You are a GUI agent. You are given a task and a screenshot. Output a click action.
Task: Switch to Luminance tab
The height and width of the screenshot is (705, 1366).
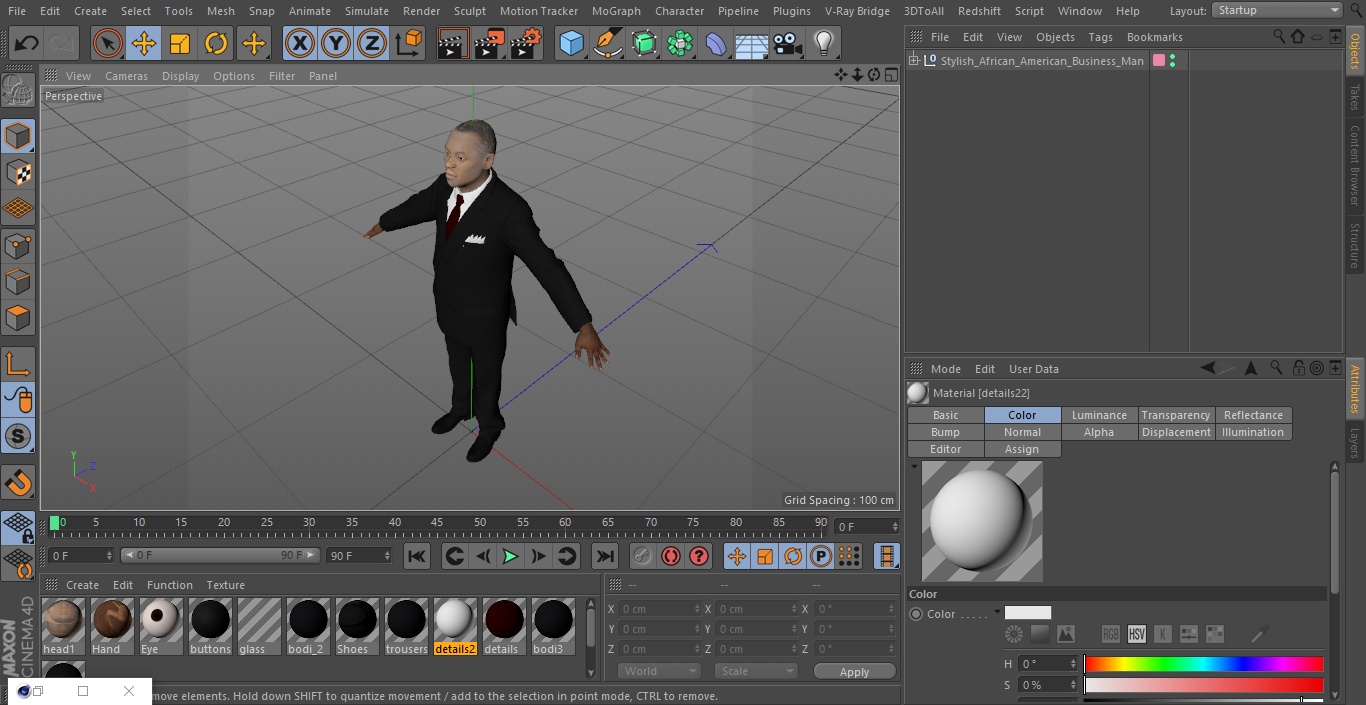tap(1099, 415)
